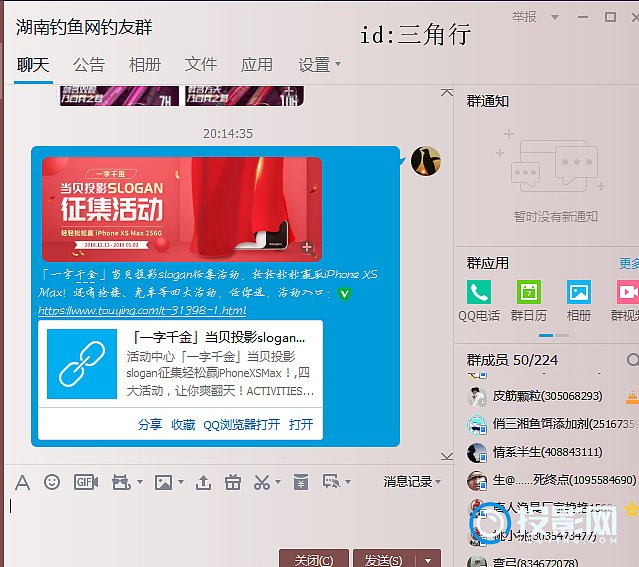
Task: Click the 群成员 50/224 header
Action: coord(512,360)
